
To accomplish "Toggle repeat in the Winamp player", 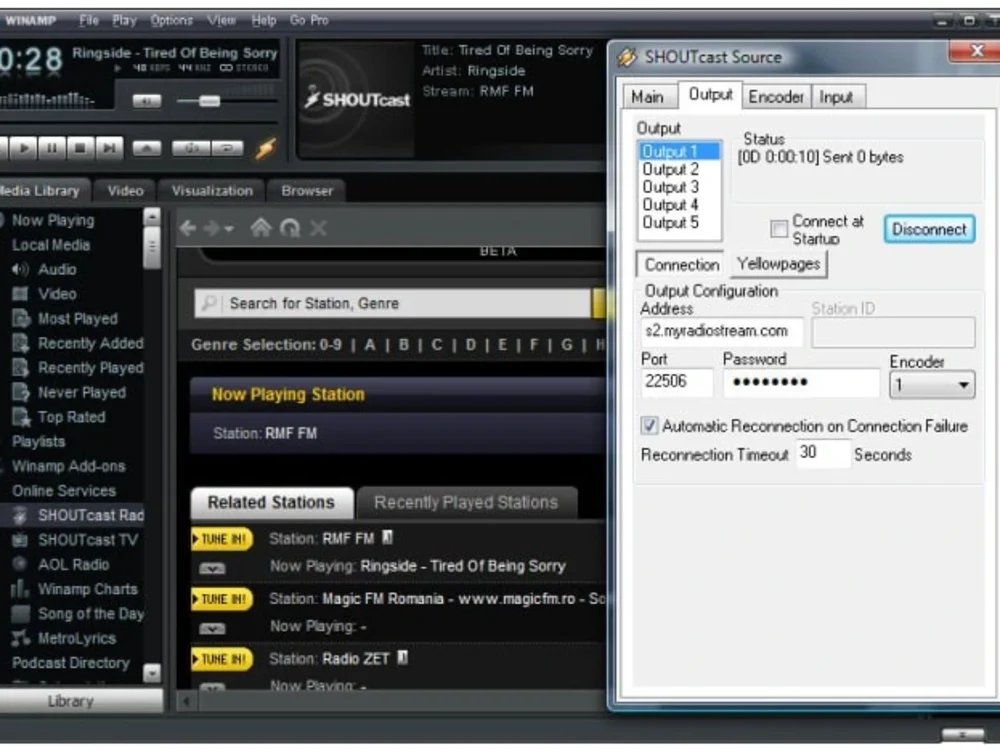I will (227, 148).
